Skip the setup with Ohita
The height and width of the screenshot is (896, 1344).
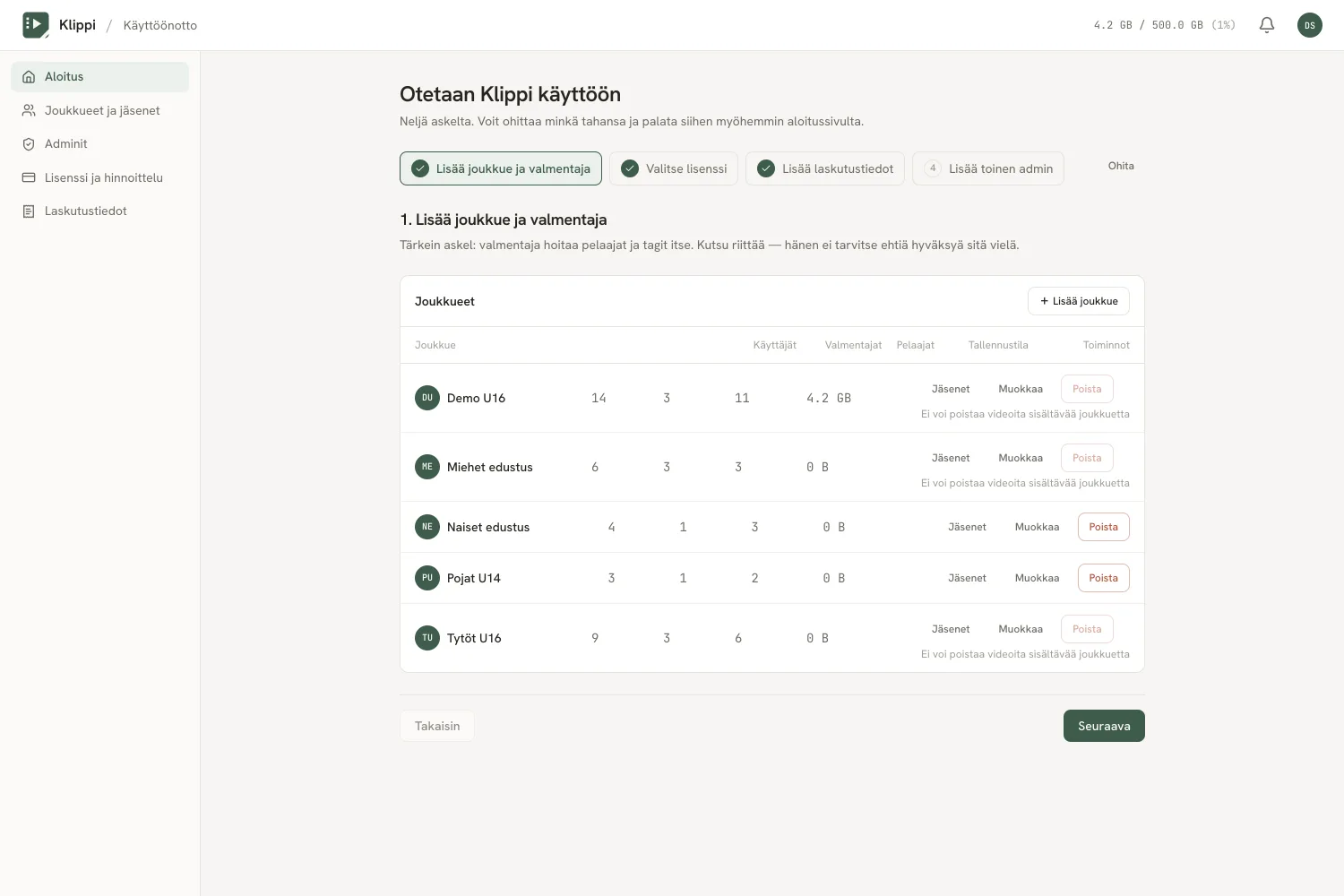click(x=1121, y=166)
